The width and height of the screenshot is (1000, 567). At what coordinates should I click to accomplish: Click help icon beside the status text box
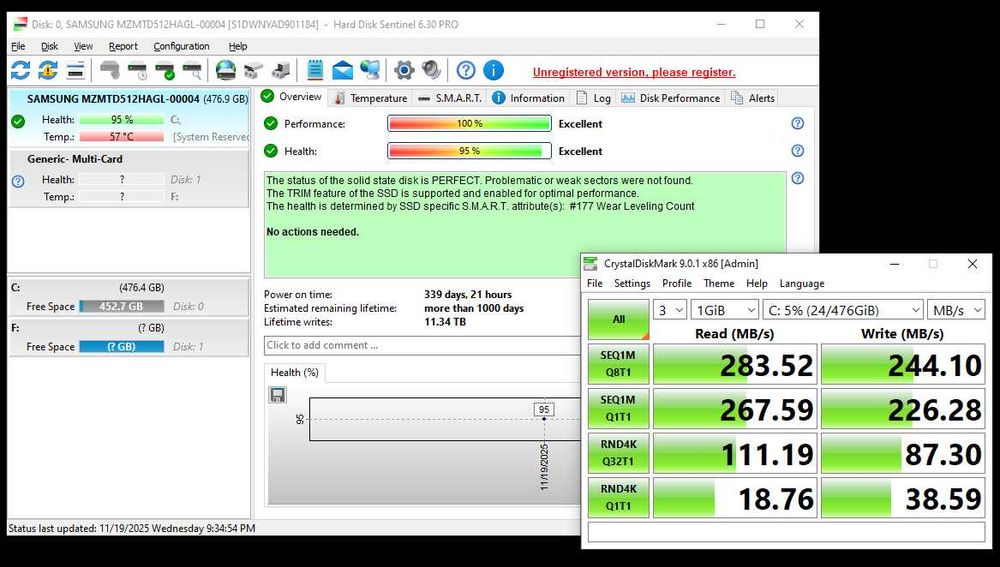coord(797,179)
